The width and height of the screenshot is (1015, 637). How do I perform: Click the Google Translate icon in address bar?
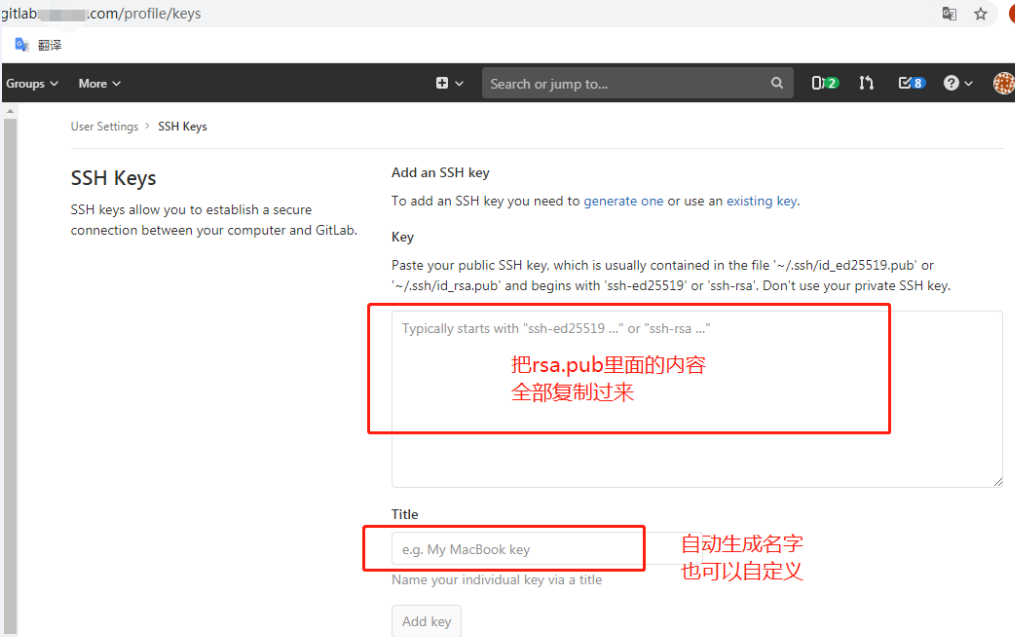point(948,14)
